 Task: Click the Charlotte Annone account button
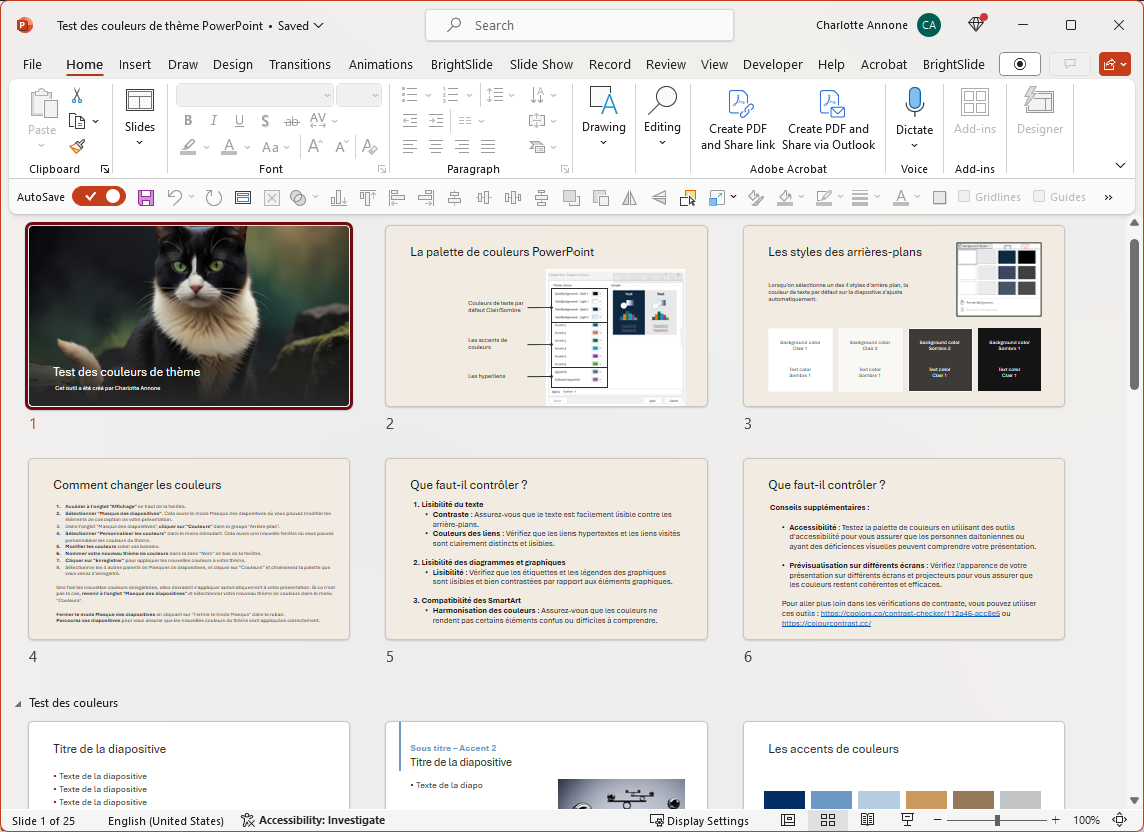[878, 25]
